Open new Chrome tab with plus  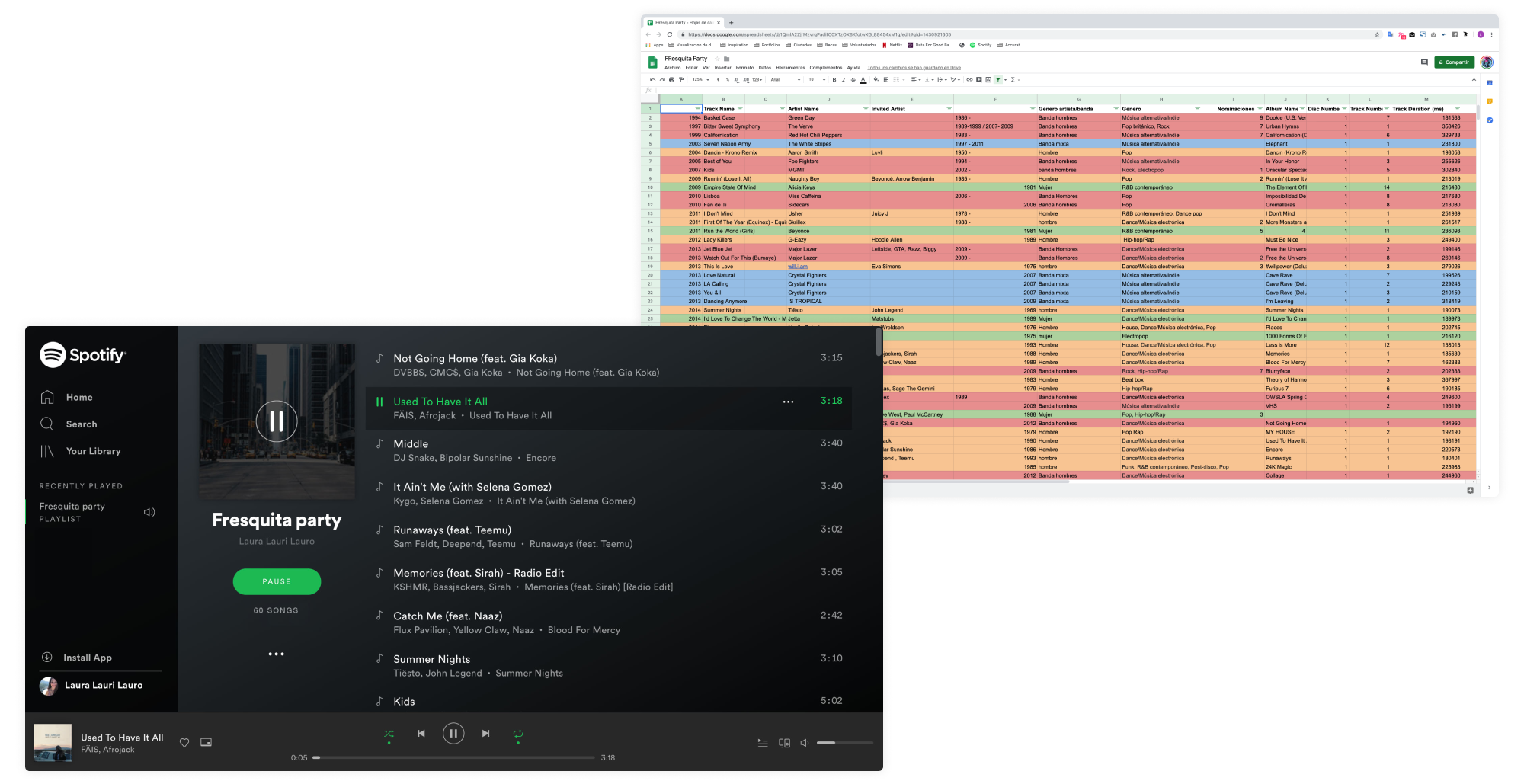tap(731, 22)
